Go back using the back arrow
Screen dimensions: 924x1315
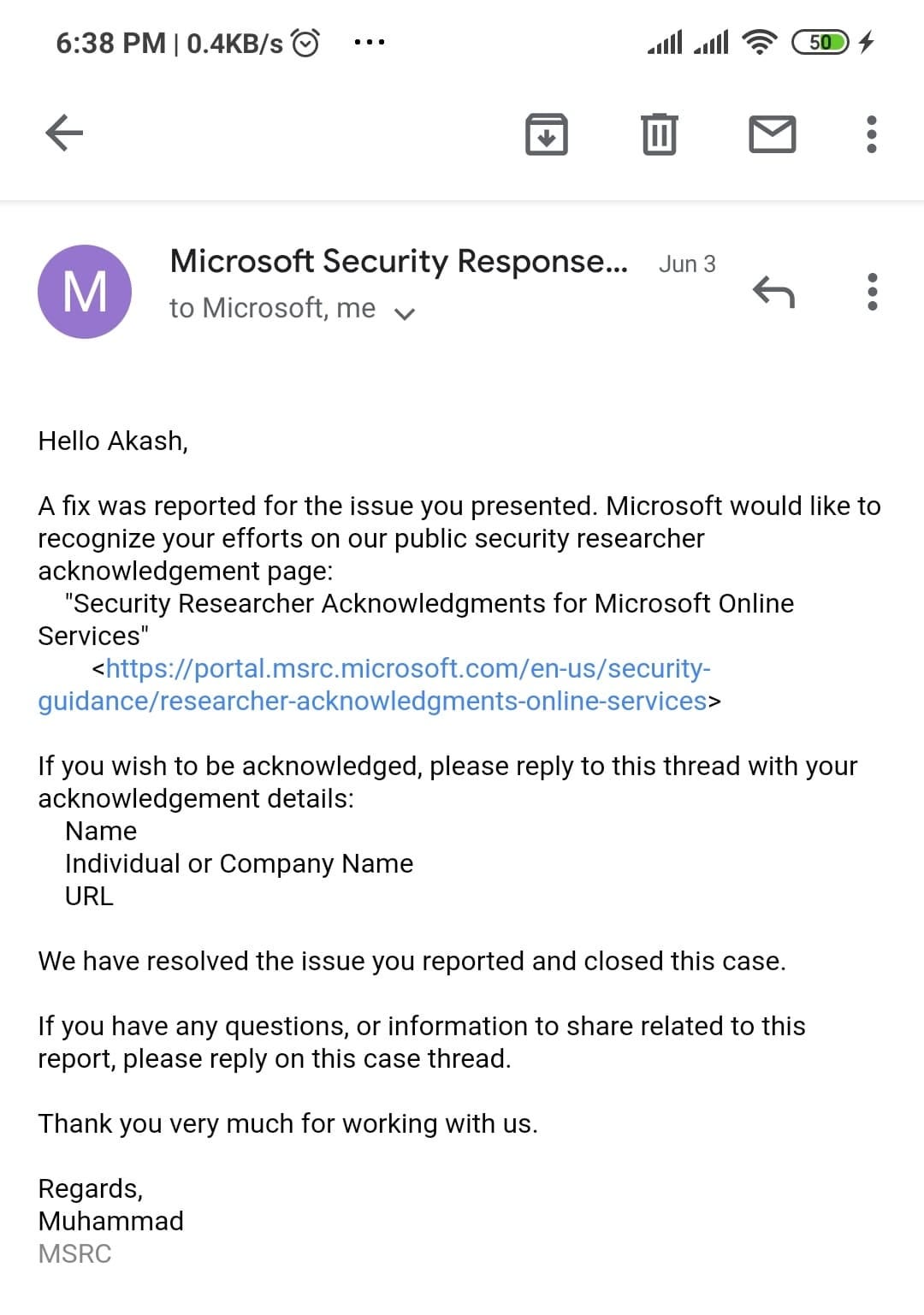(x=64, y=133)
